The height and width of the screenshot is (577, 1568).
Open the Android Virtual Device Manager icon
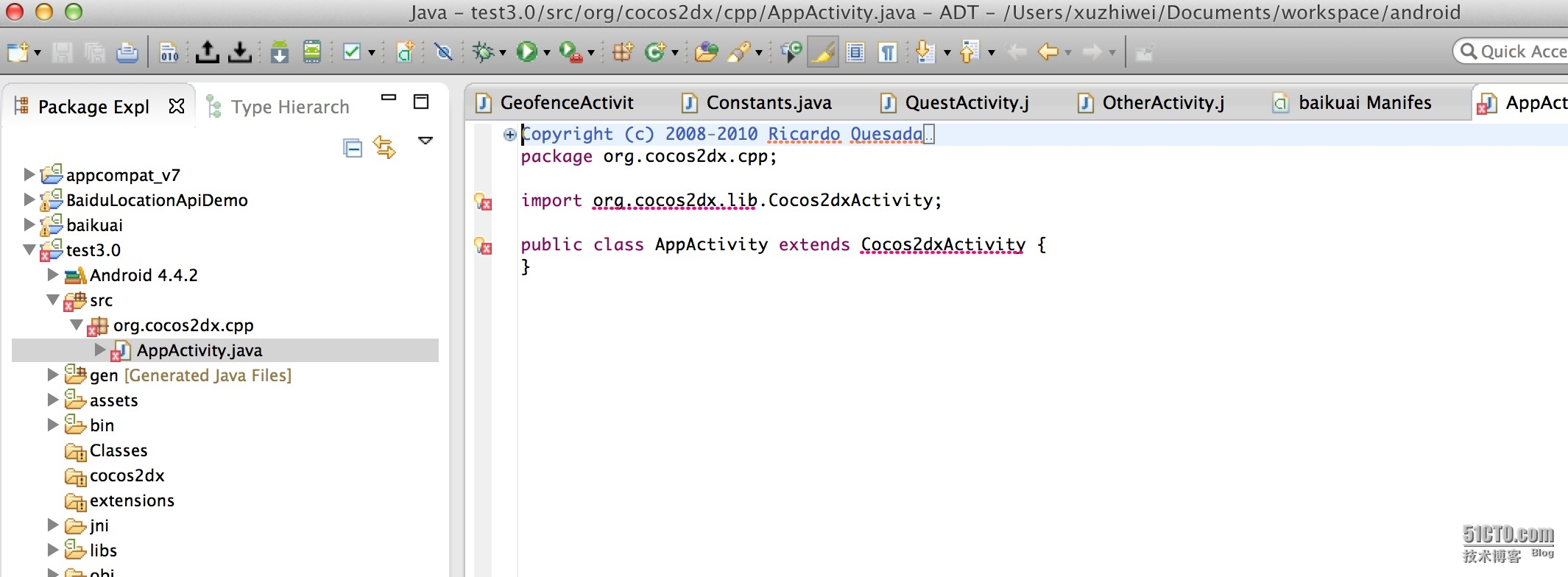click(x=312, y=52)
